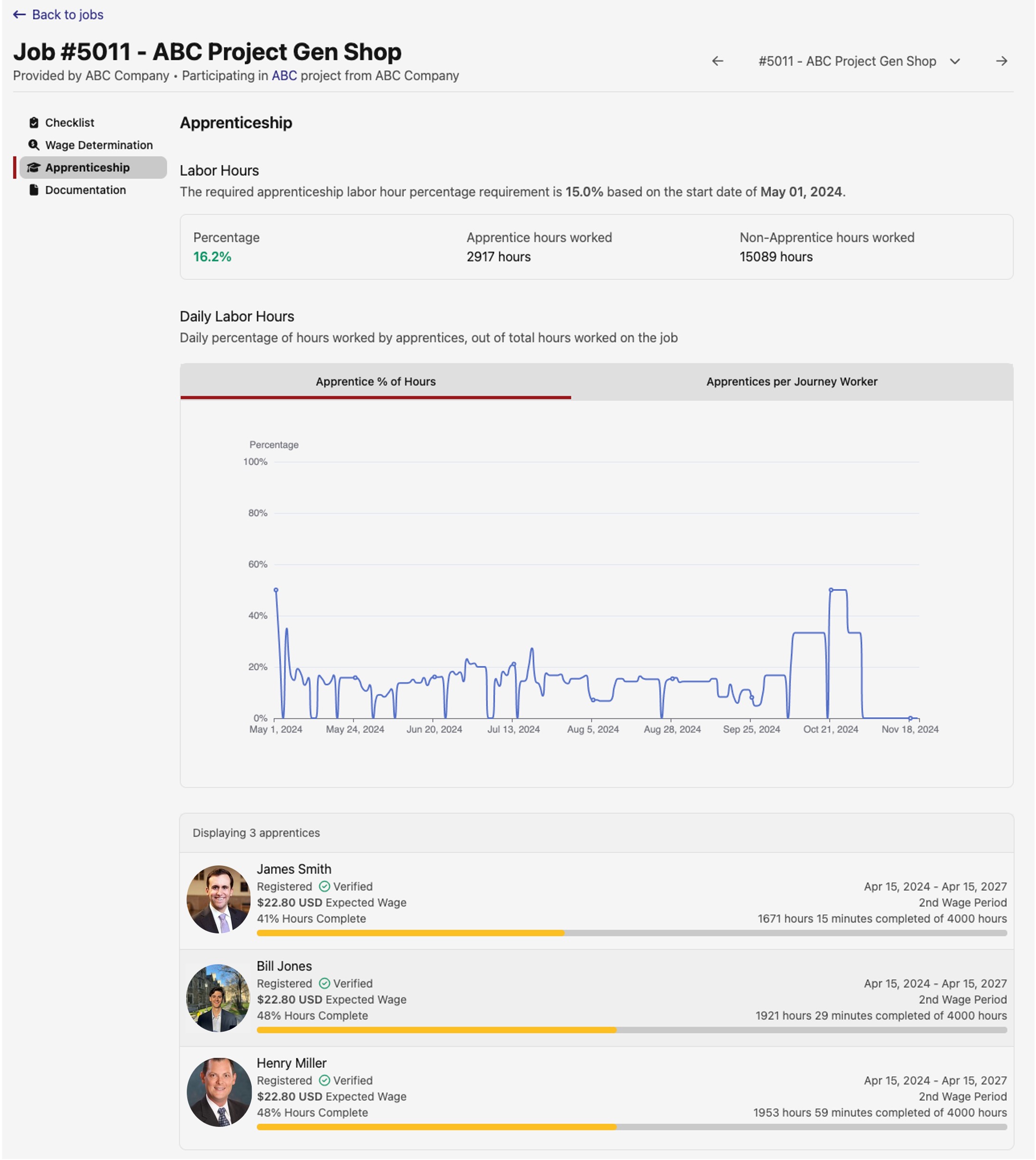
Task: Click the Wage Determination magnifier icon
Action: (x=34, y=145)
